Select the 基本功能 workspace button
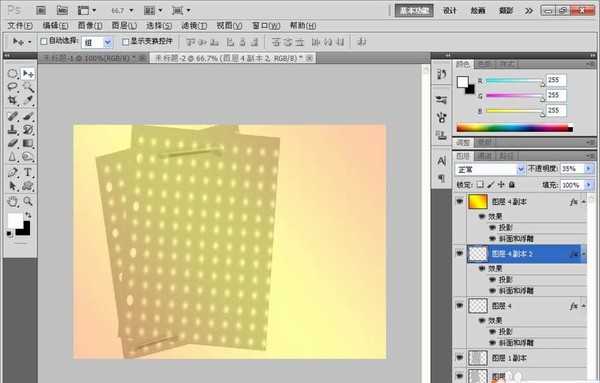 [x=414, y=11]
